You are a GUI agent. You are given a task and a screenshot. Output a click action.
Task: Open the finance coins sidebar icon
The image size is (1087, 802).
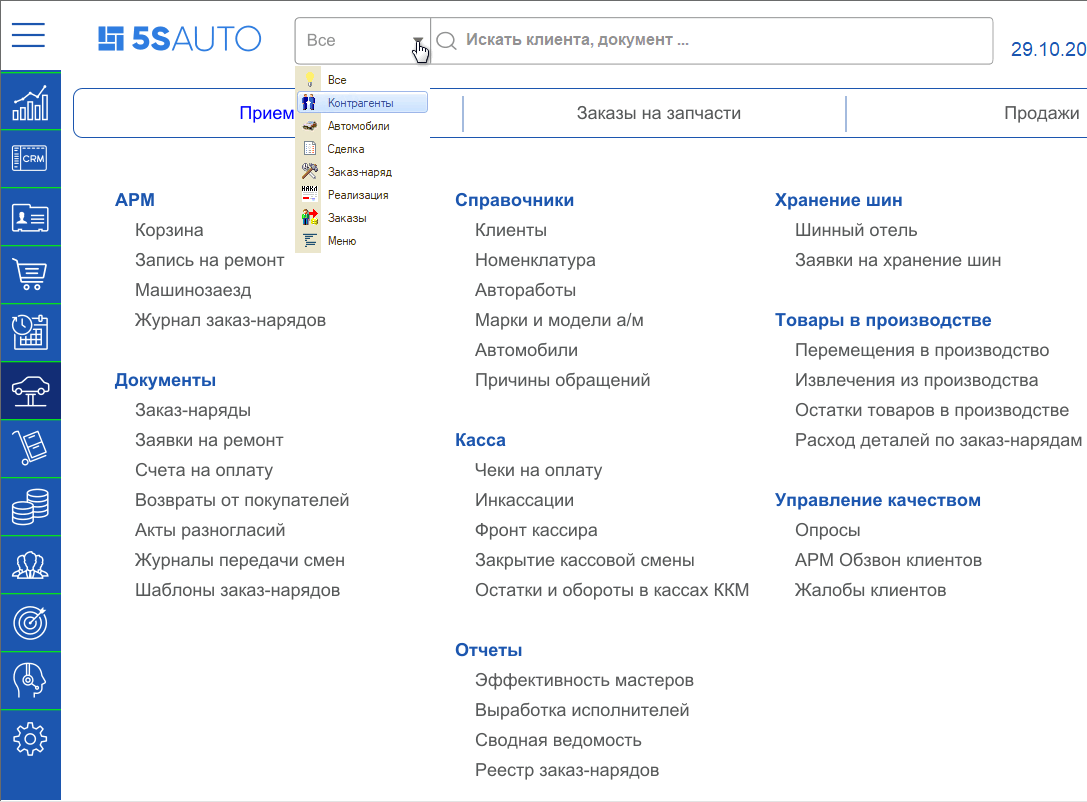(x=31, y=506)
